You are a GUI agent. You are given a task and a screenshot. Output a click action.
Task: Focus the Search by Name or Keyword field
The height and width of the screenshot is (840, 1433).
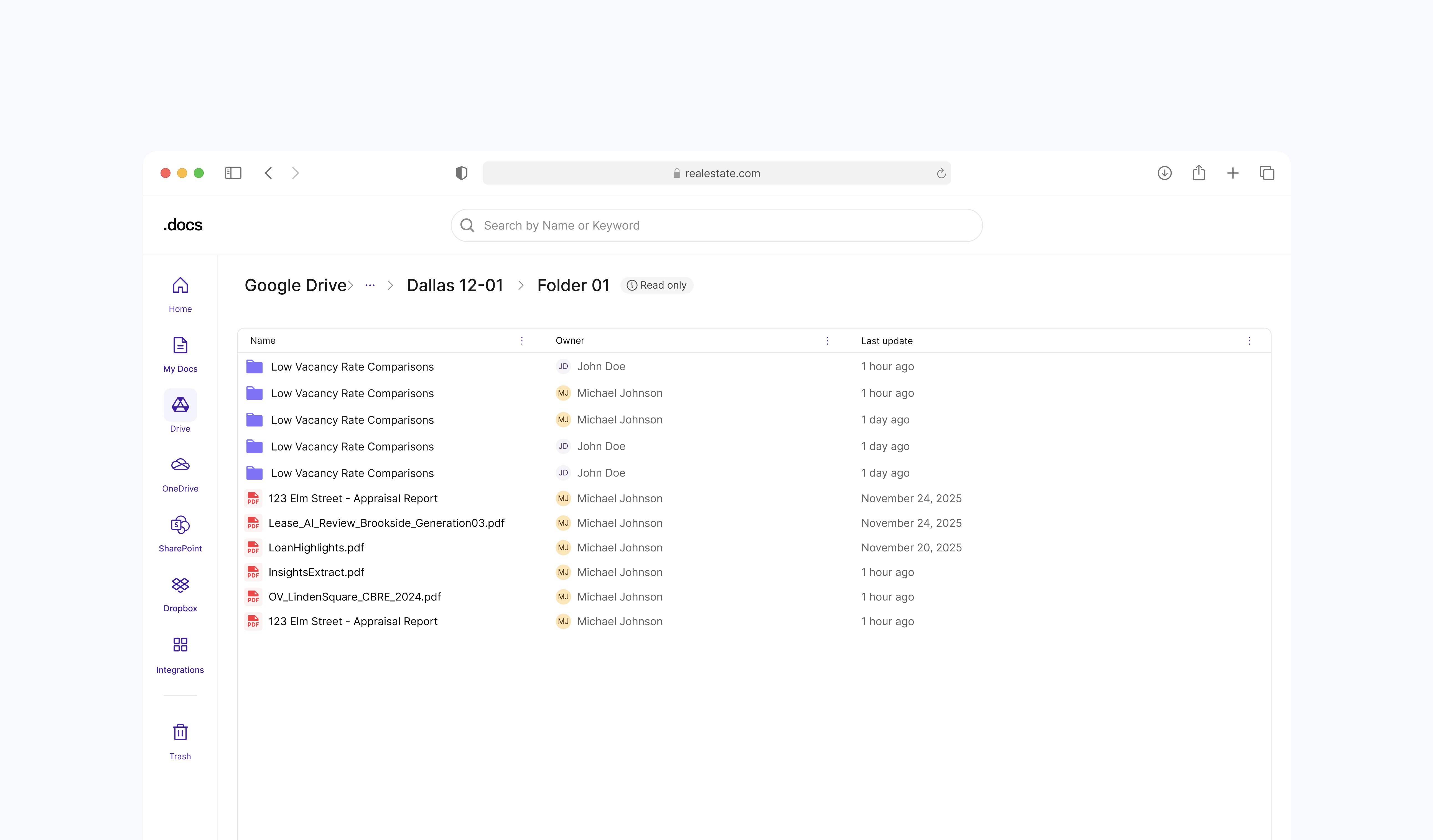point(716,226)
